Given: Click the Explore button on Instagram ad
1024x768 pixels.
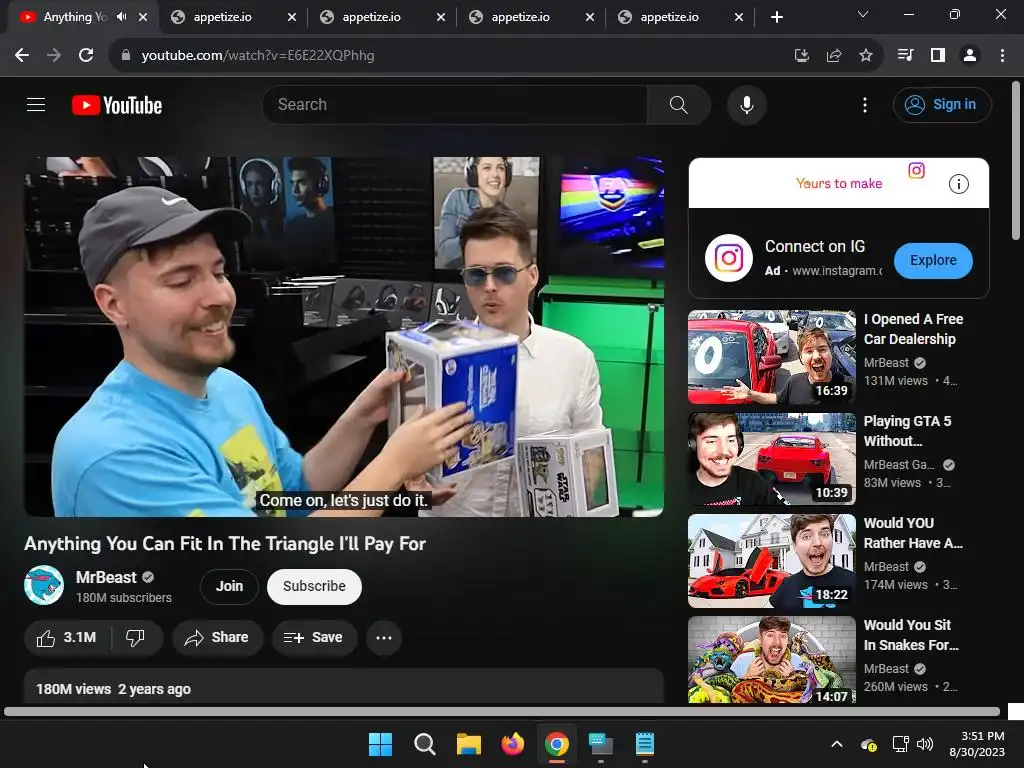Looking at the screenshot, I should click(933, 260).
